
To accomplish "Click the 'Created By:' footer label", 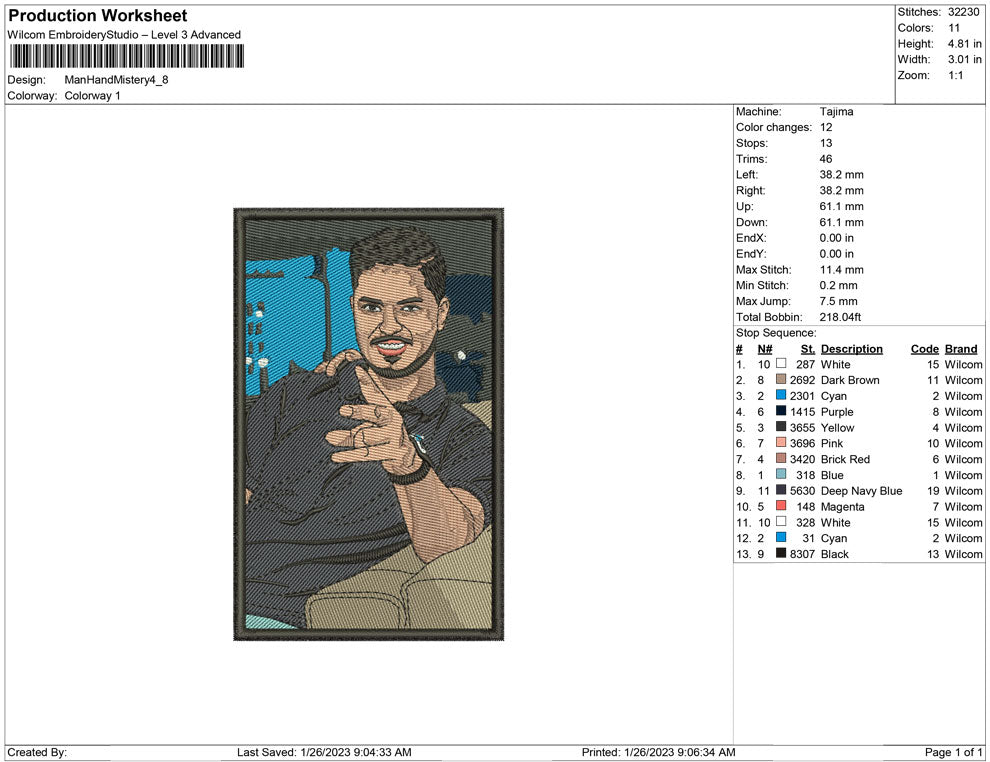I will pyautogui.click(x=37, y=752).
